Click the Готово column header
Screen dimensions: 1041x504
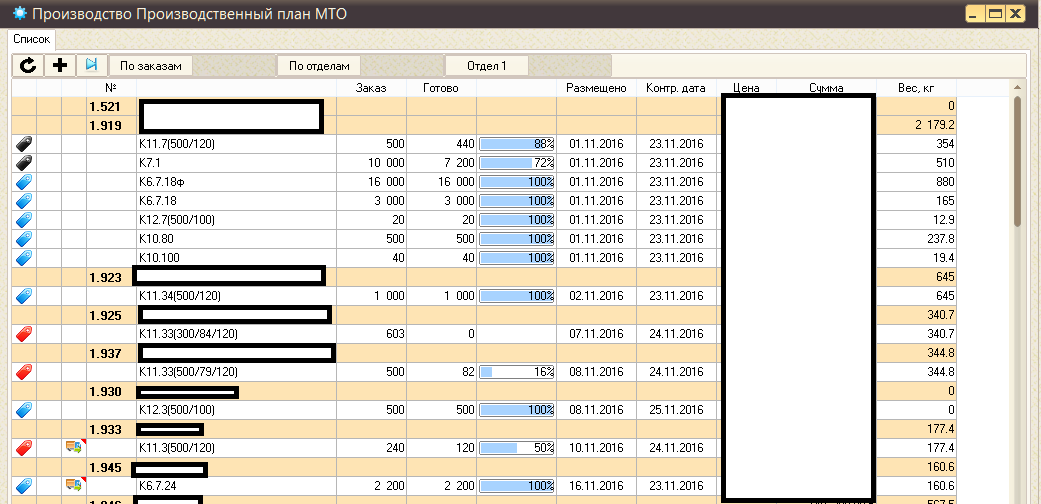click(x=441, y=88)
